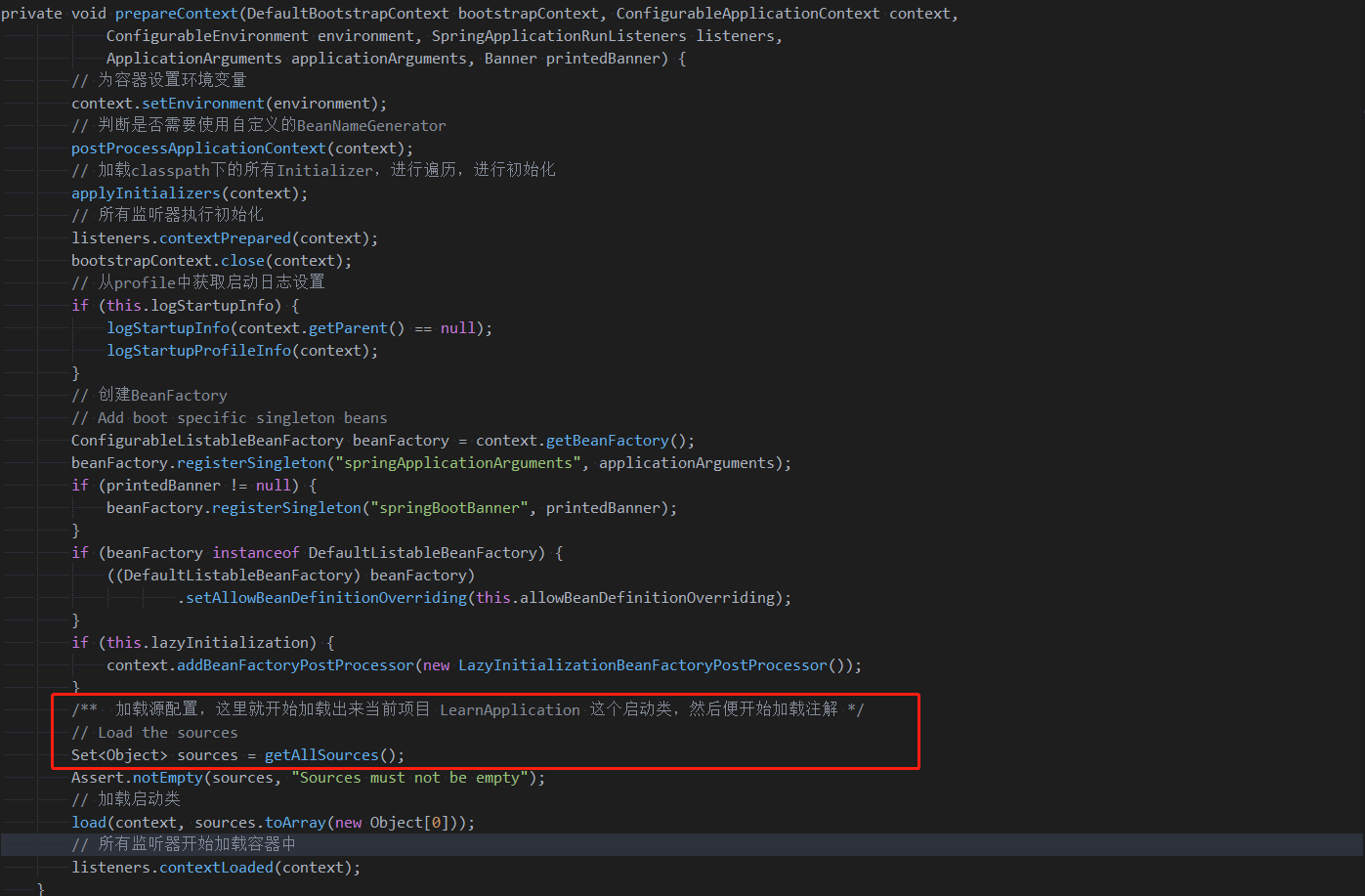Click the applyInitializers call
The width and height of the screenshot is (1365, 896).
tap(146, 193)
